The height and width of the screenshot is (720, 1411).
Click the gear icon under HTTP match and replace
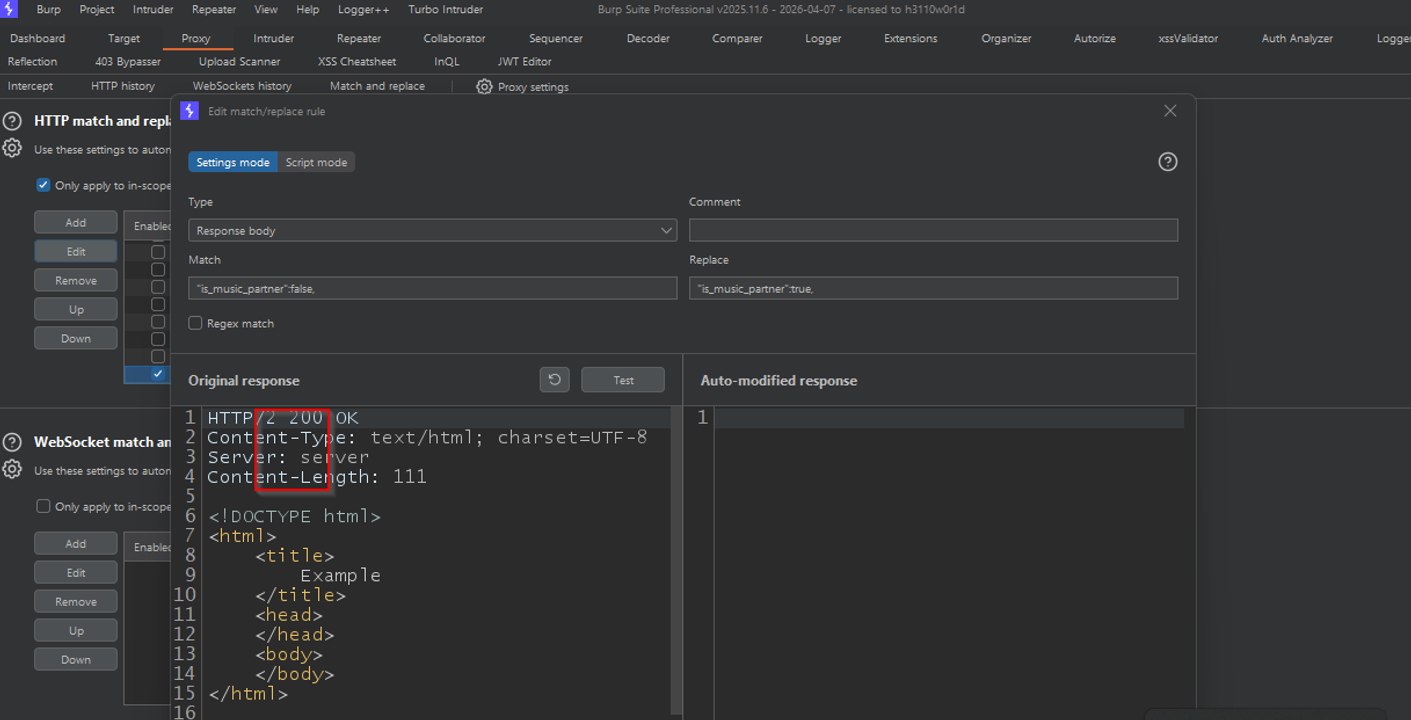point(12,149)
